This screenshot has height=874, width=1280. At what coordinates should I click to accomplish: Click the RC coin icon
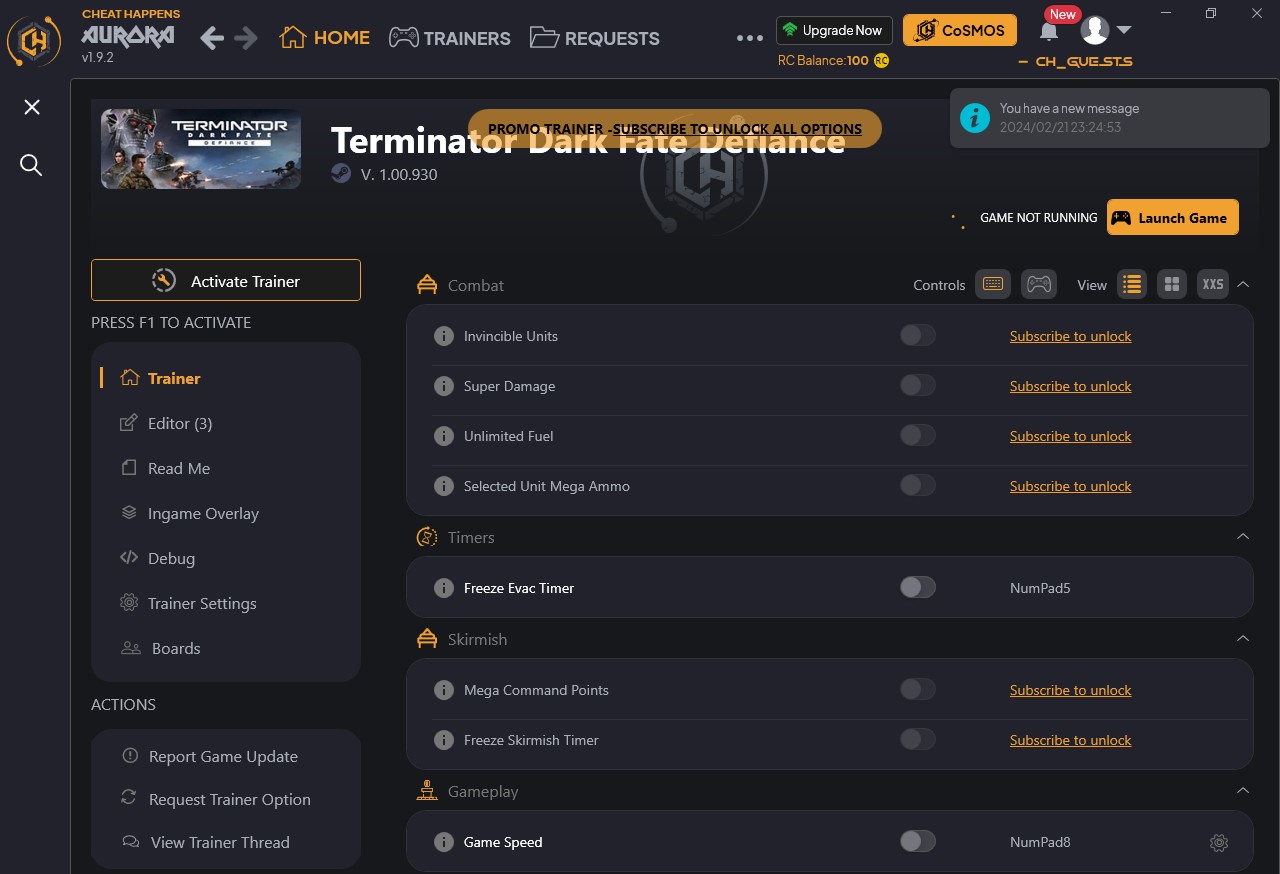click(x=881, y=60)
